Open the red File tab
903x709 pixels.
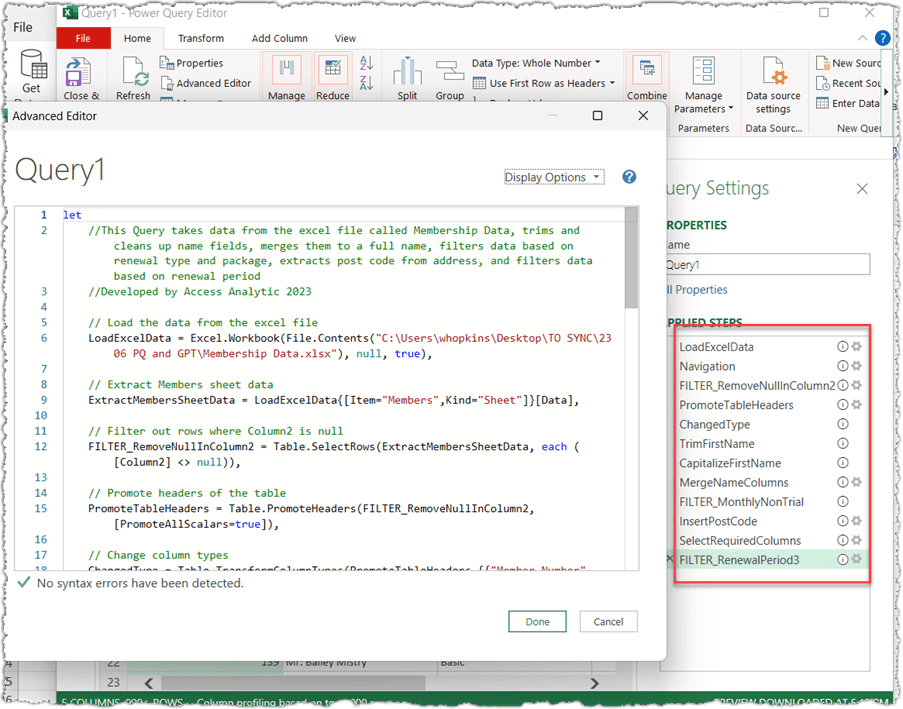[x=84, y=38]
